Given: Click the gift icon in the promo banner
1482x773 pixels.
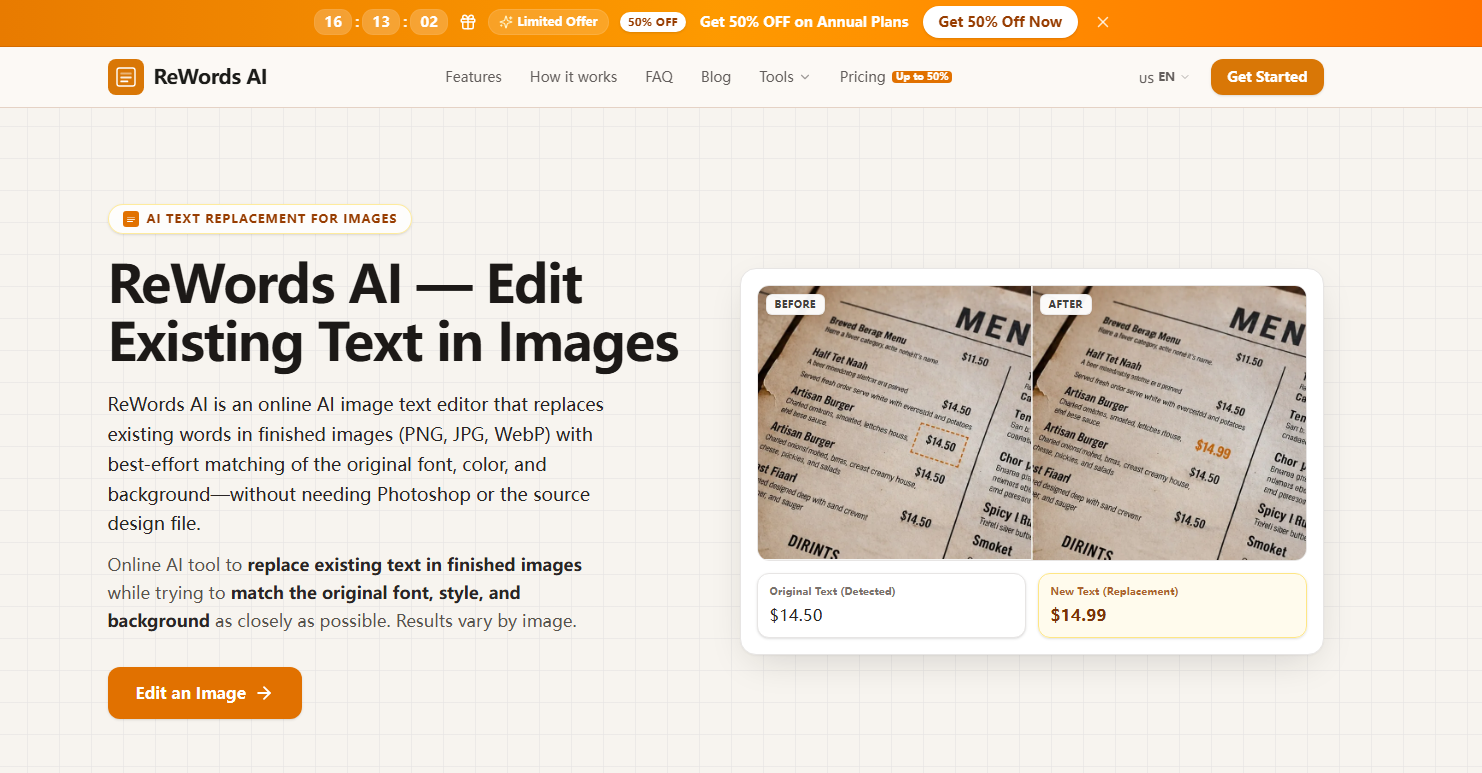Looking at the screenshot, I should click(x=468, y=22).
